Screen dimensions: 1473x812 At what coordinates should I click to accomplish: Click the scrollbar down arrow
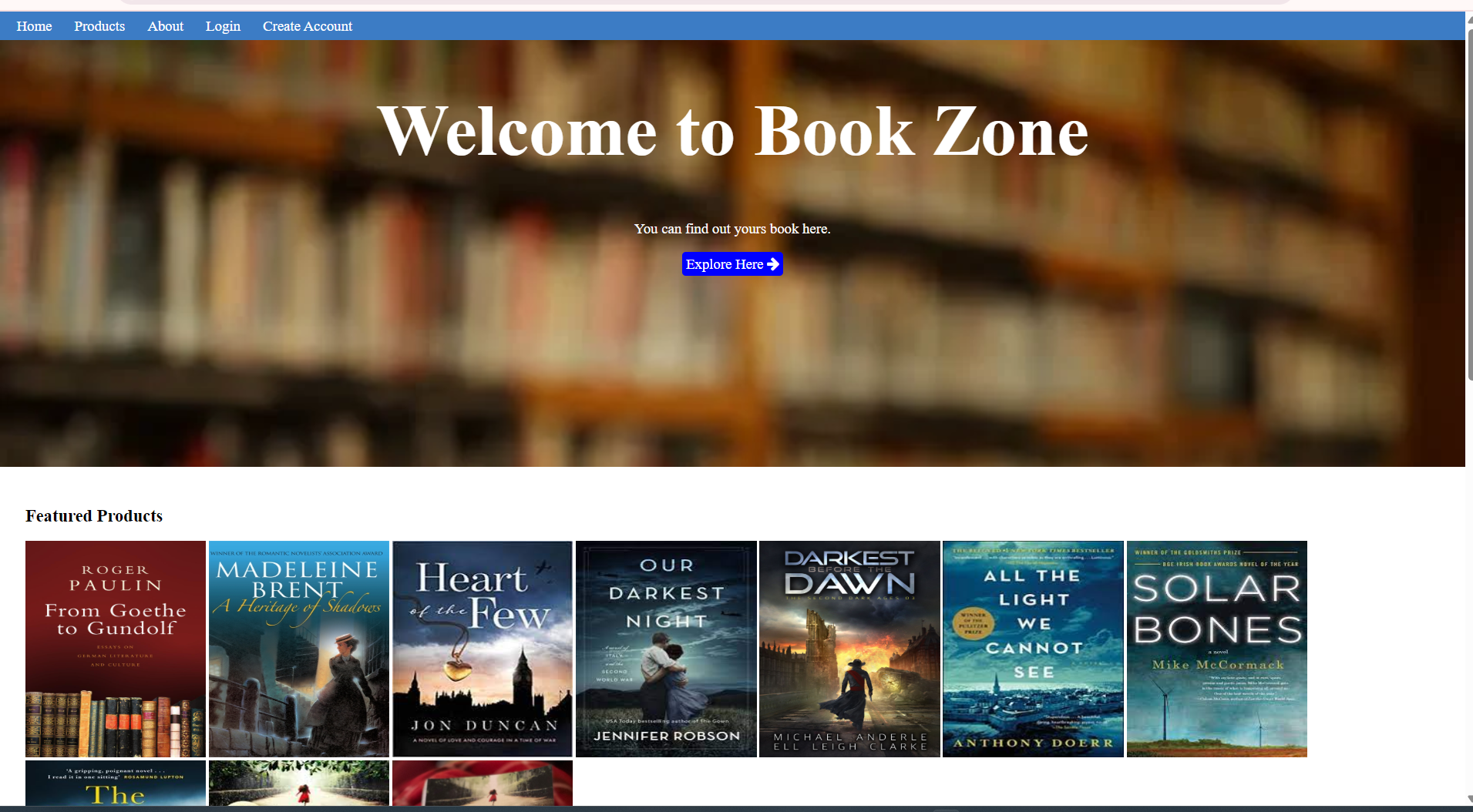coord(1469,800)
